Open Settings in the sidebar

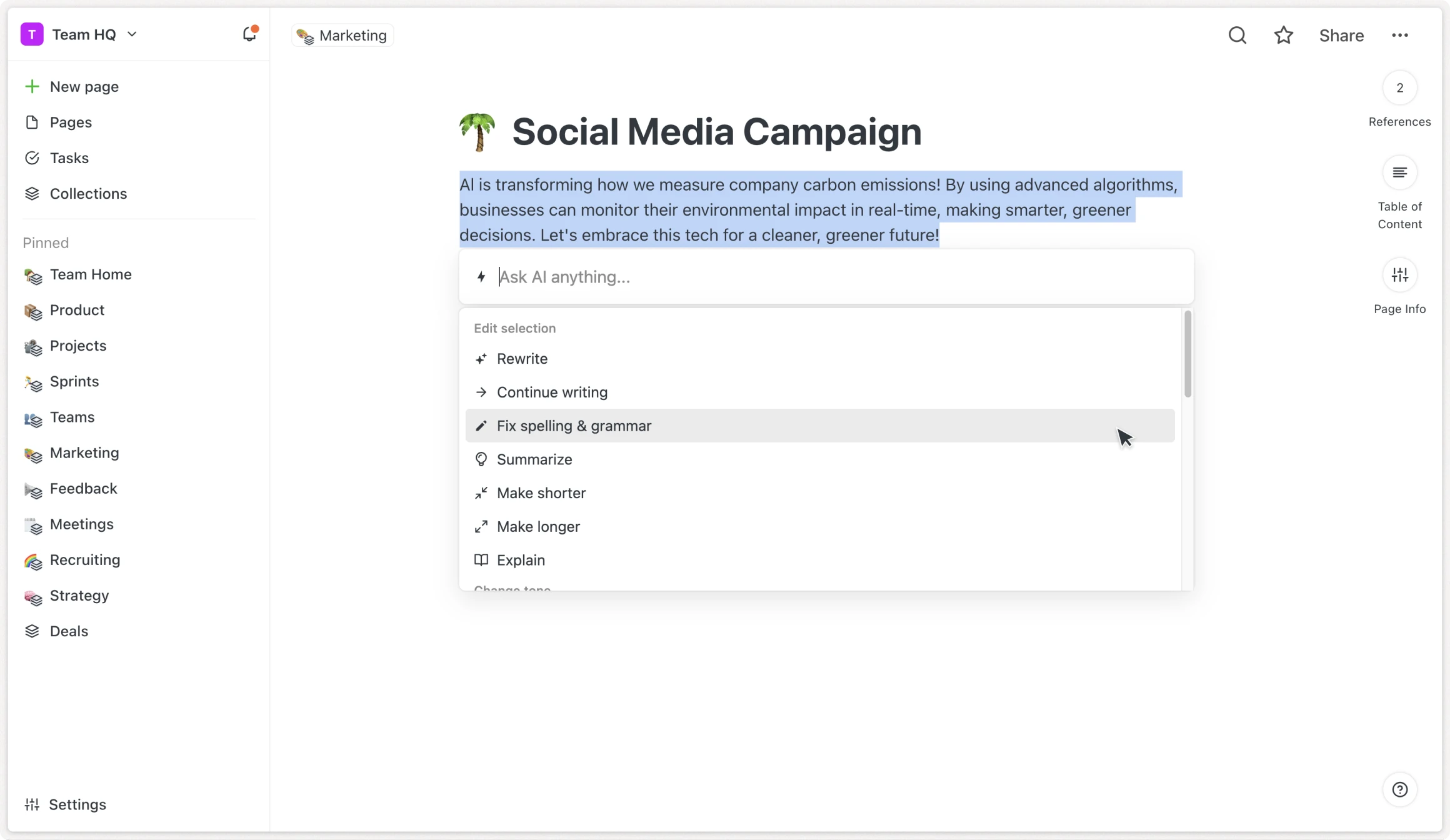77,804
